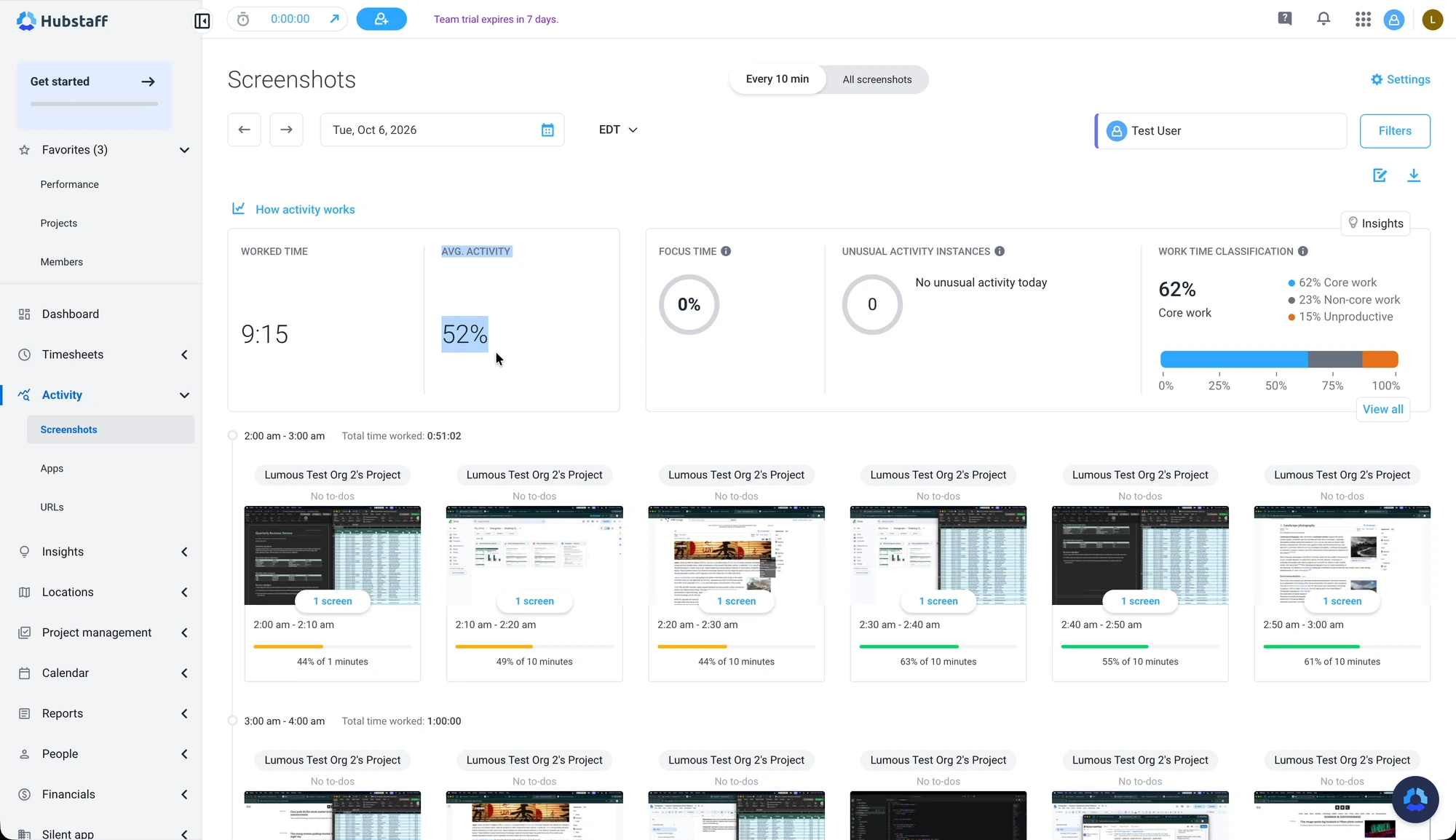The width and height of the screenshot is (1456, 840).
Task: Click Focus Time info icon
Action: [x=726, y=251]
